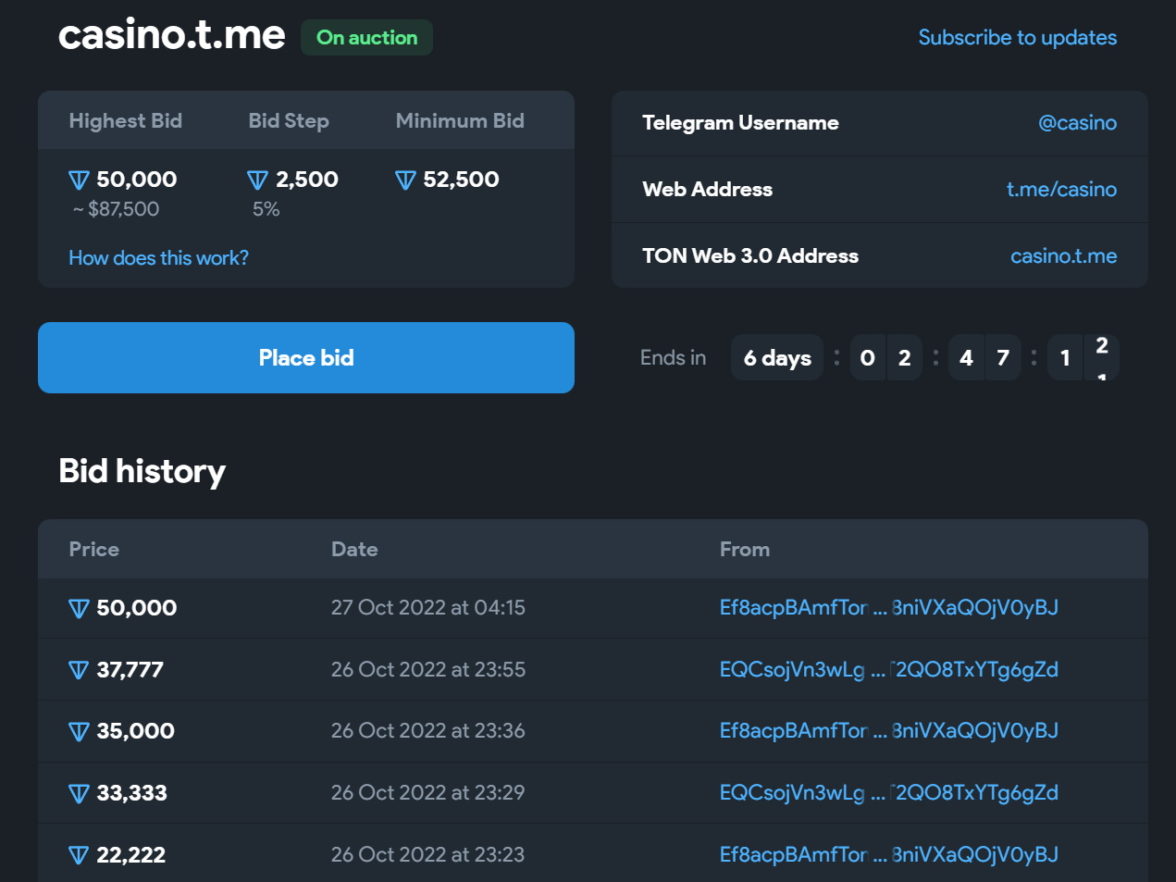1176x882 pixels.
Task: Click TON icon beside Highest Bid 50,000
Action: click(x=79, y=181)
